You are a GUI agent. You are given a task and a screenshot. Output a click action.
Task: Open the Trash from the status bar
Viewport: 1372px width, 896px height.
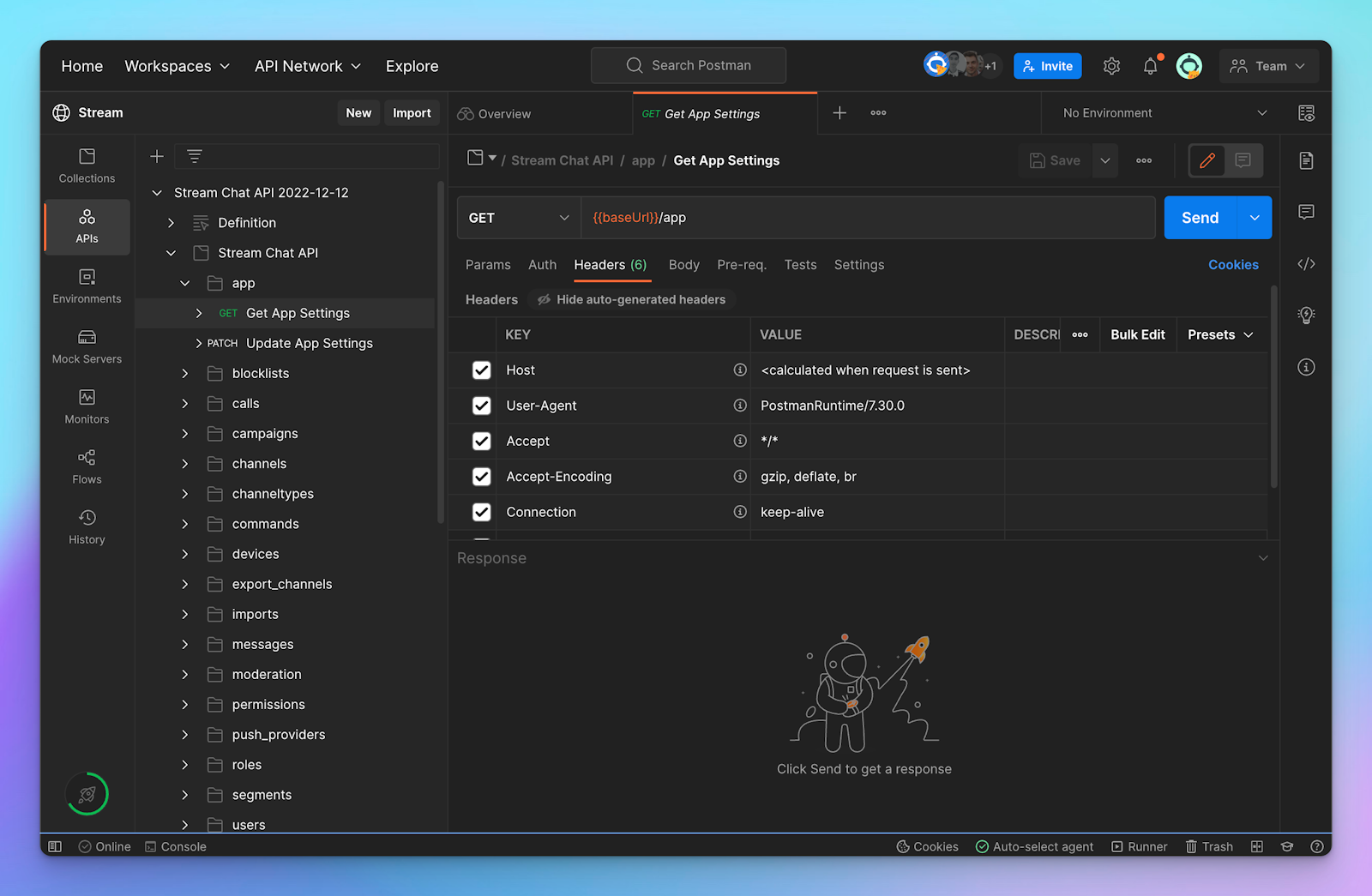coord(1209,846)
